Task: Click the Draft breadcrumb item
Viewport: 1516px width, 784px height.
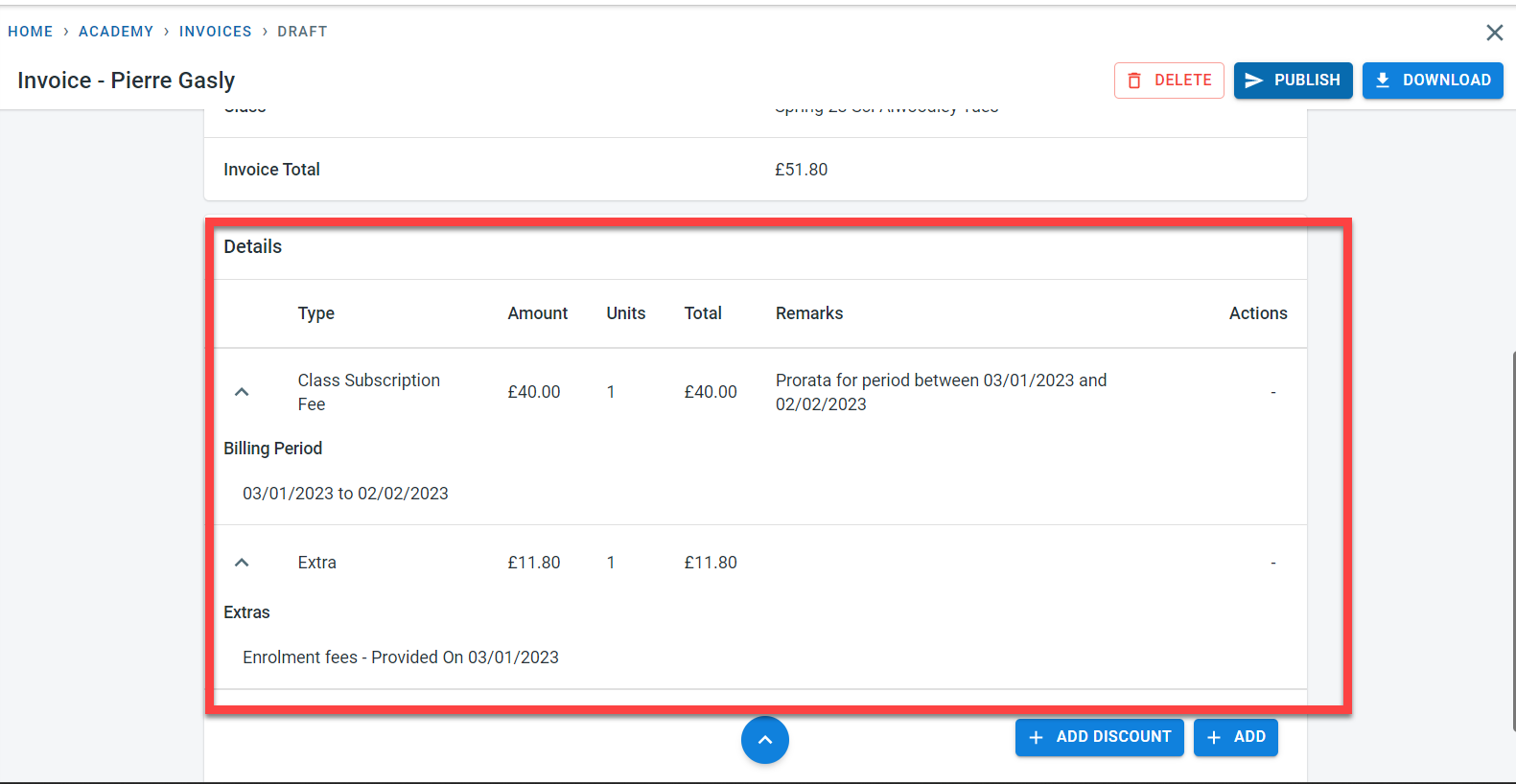Action: tap(302, 32)
